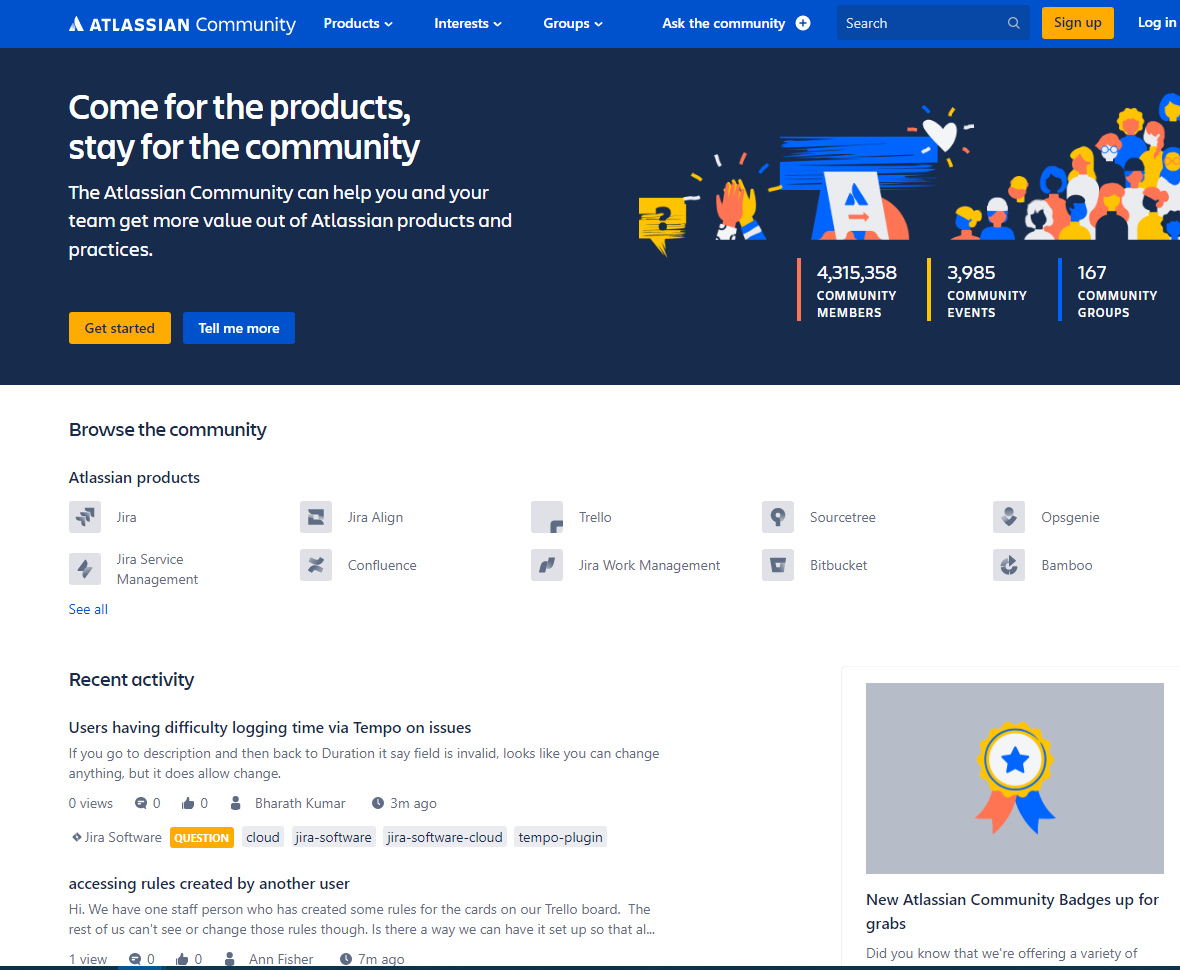Open the Jira Service Management text link
The width and height of the screenshot is (1180, 970).
pos(157,569)
